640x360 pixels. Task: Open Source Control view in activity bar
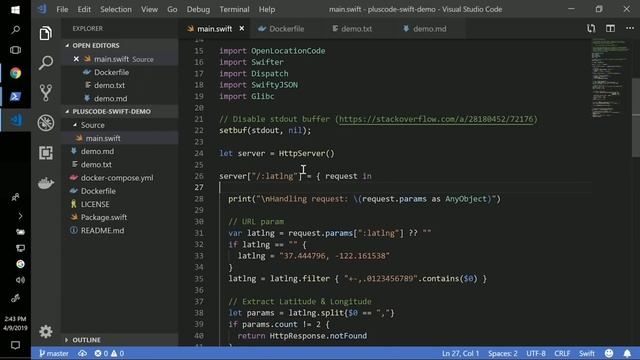coord(46,93)
